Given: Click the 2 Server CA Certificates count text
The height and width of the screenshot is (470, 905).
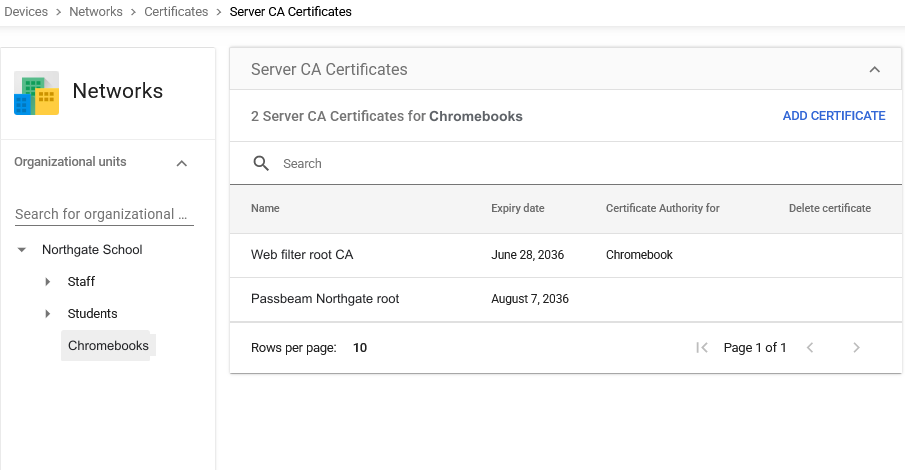Looking at the screenshot, I should (x=387, y=116).
